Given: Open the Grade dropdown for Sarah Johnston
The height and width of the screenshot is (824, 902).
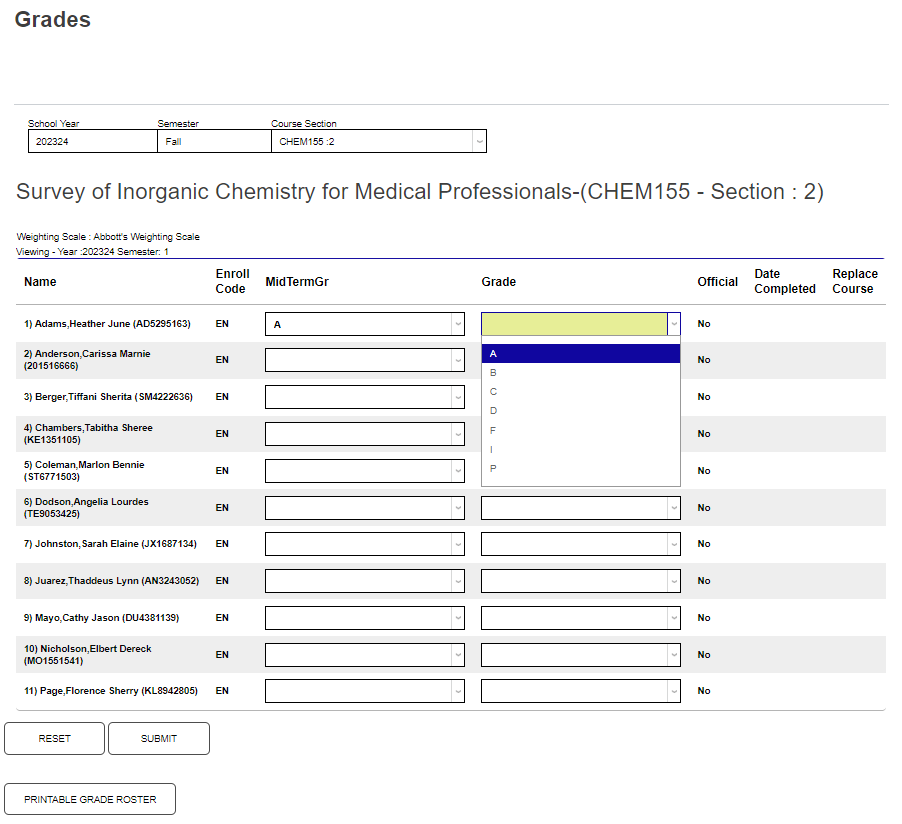Looking at the screenshot, I should [671, 544].
